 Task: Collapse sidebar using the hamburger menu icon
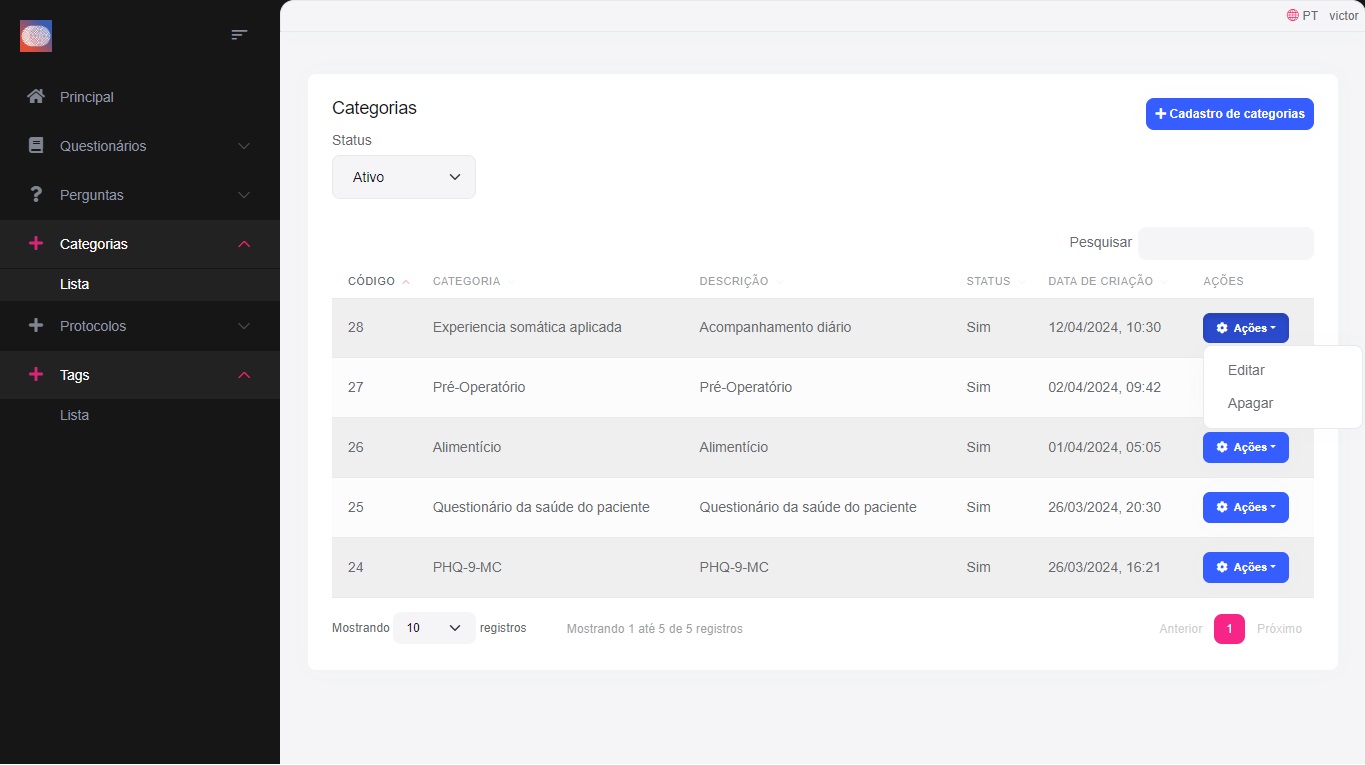[x=239, y=35]
